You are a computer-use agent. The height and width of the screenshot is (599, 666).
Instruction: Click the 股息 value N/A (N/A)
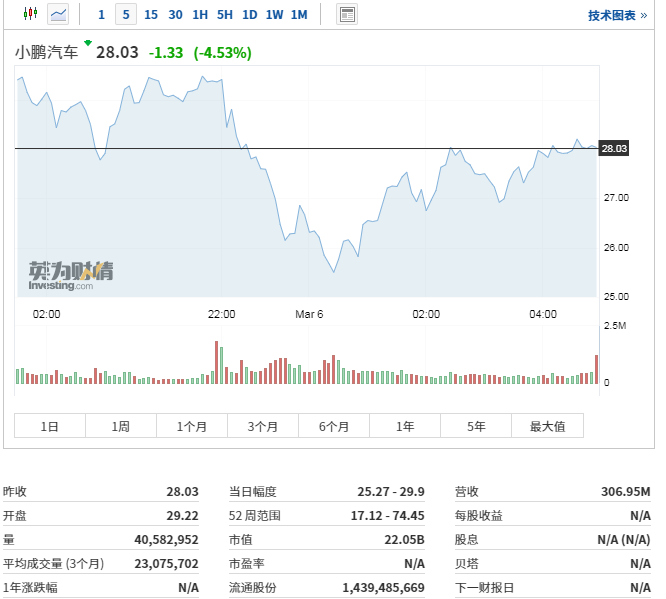pyautogui.click(x=624, y=540)
